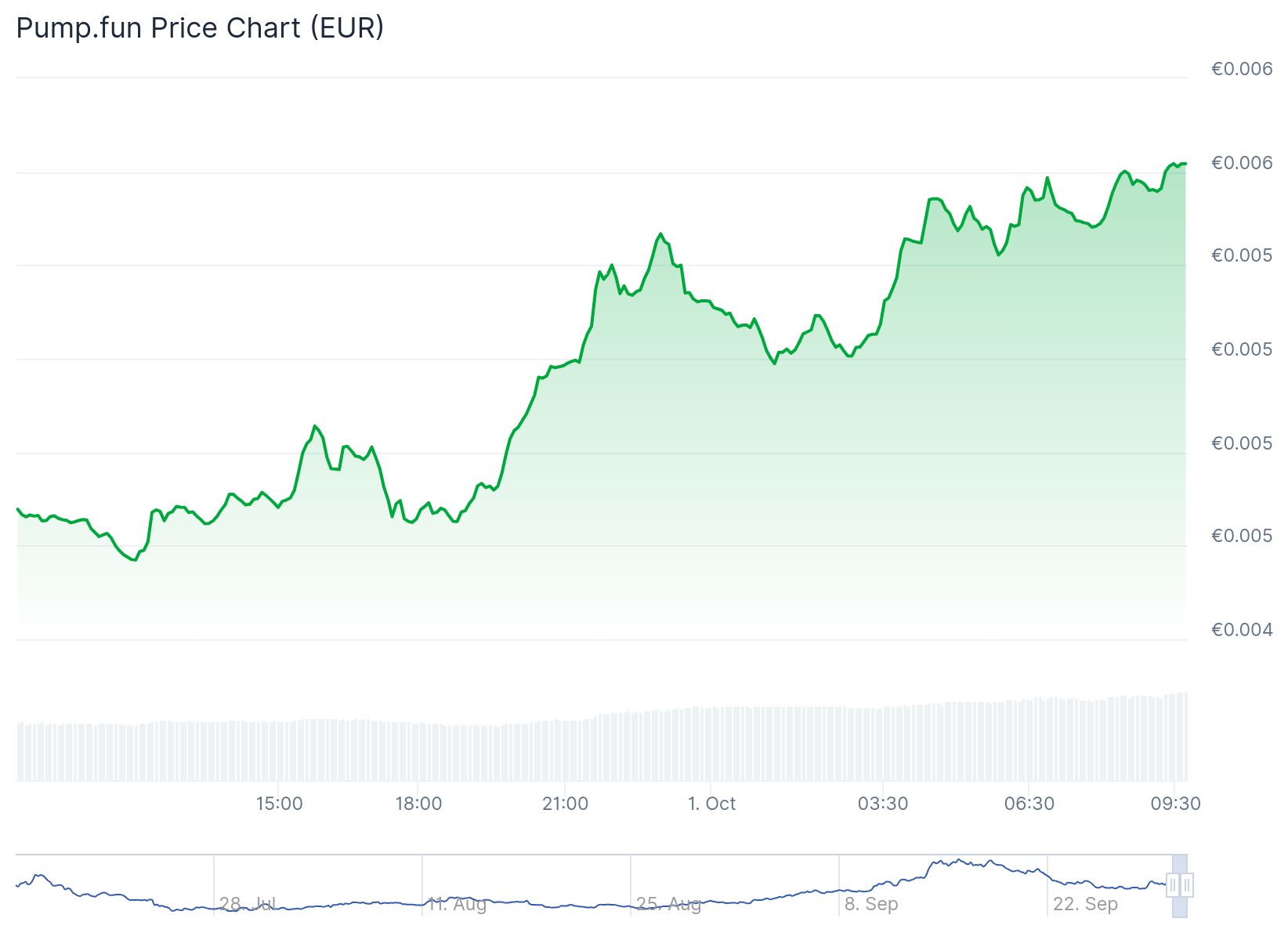Click the Pump.fun Price Chart (EUR) title
Viewport: 1288px width, 940px height.
(200, 28)
